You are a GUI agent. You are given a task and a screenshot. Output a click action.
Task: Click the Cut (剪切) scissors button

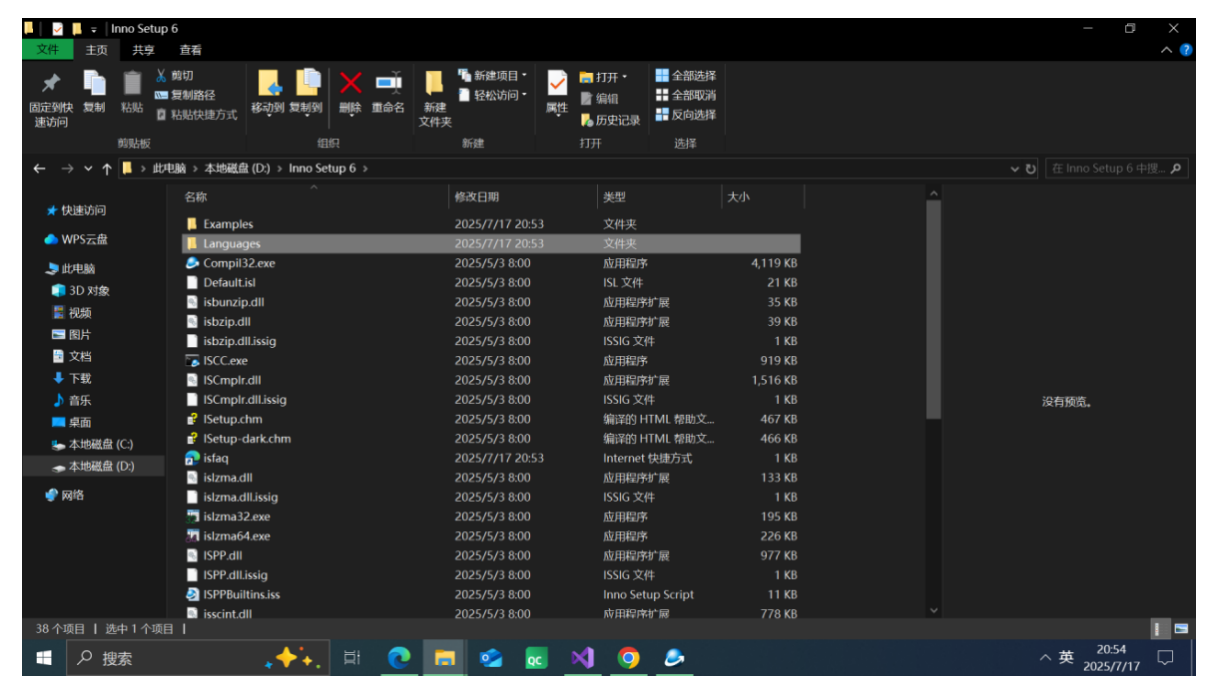175,76
